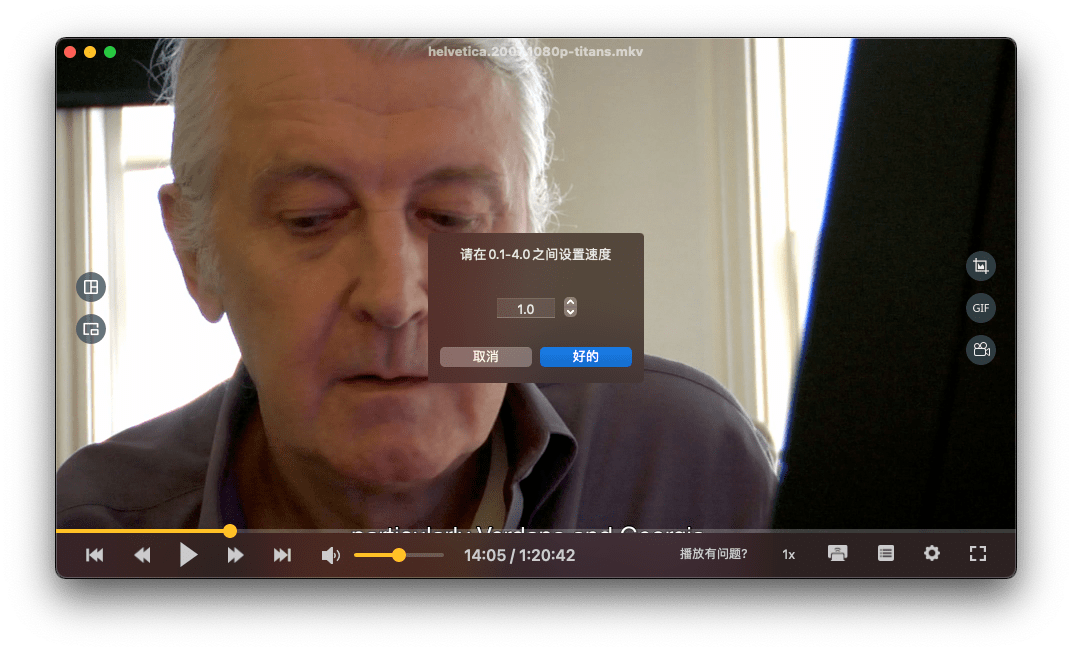The image size is (1072, 652).
Task: Open the AirPlay casting icon
Action: coord(838,554)
